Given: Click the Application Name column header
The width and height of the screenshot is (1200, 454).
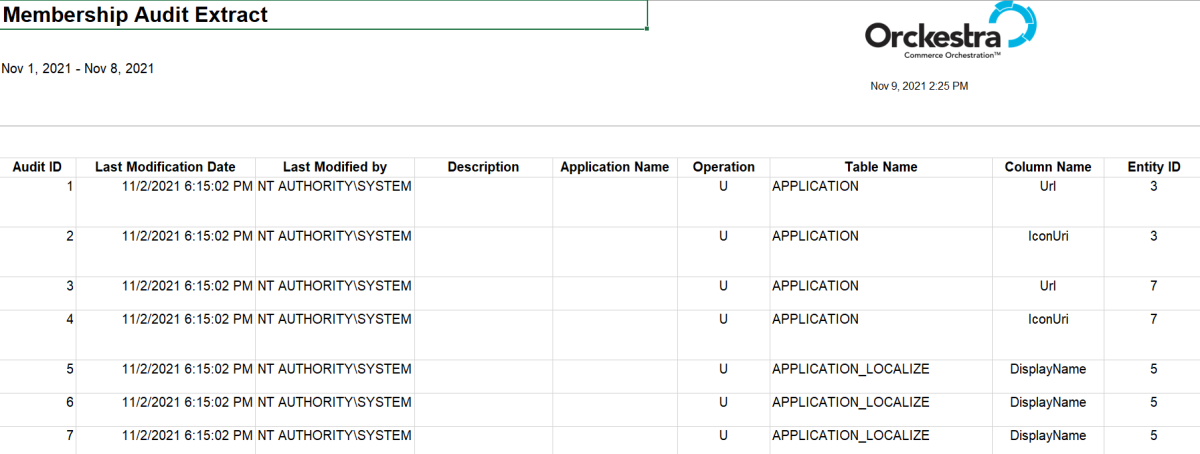Looking at the screenshot, I should (x=614, y=167).
